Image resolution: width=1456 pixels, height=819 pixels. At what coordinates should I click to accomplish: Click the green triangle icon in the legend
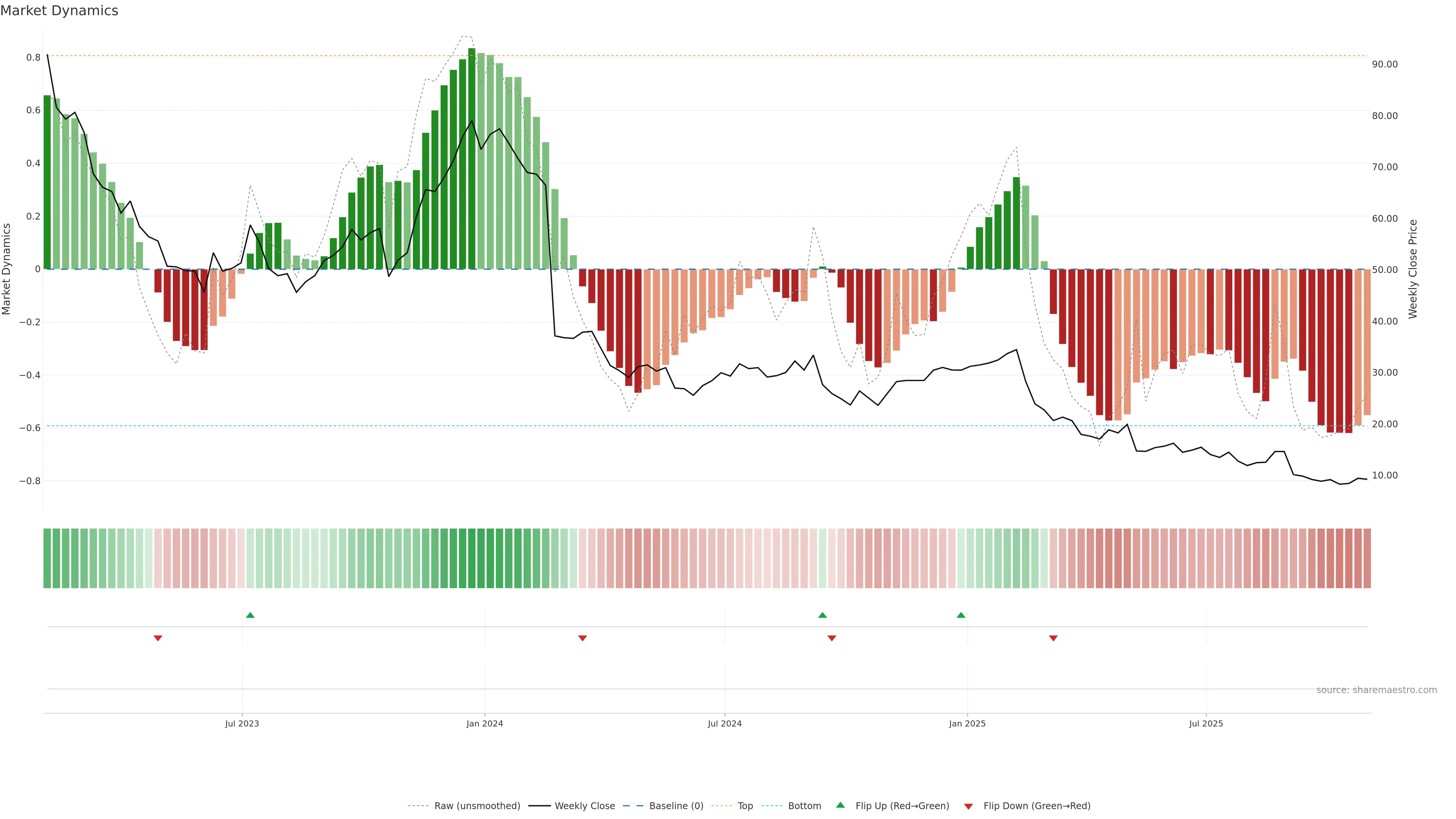click(x=841, y=805)
